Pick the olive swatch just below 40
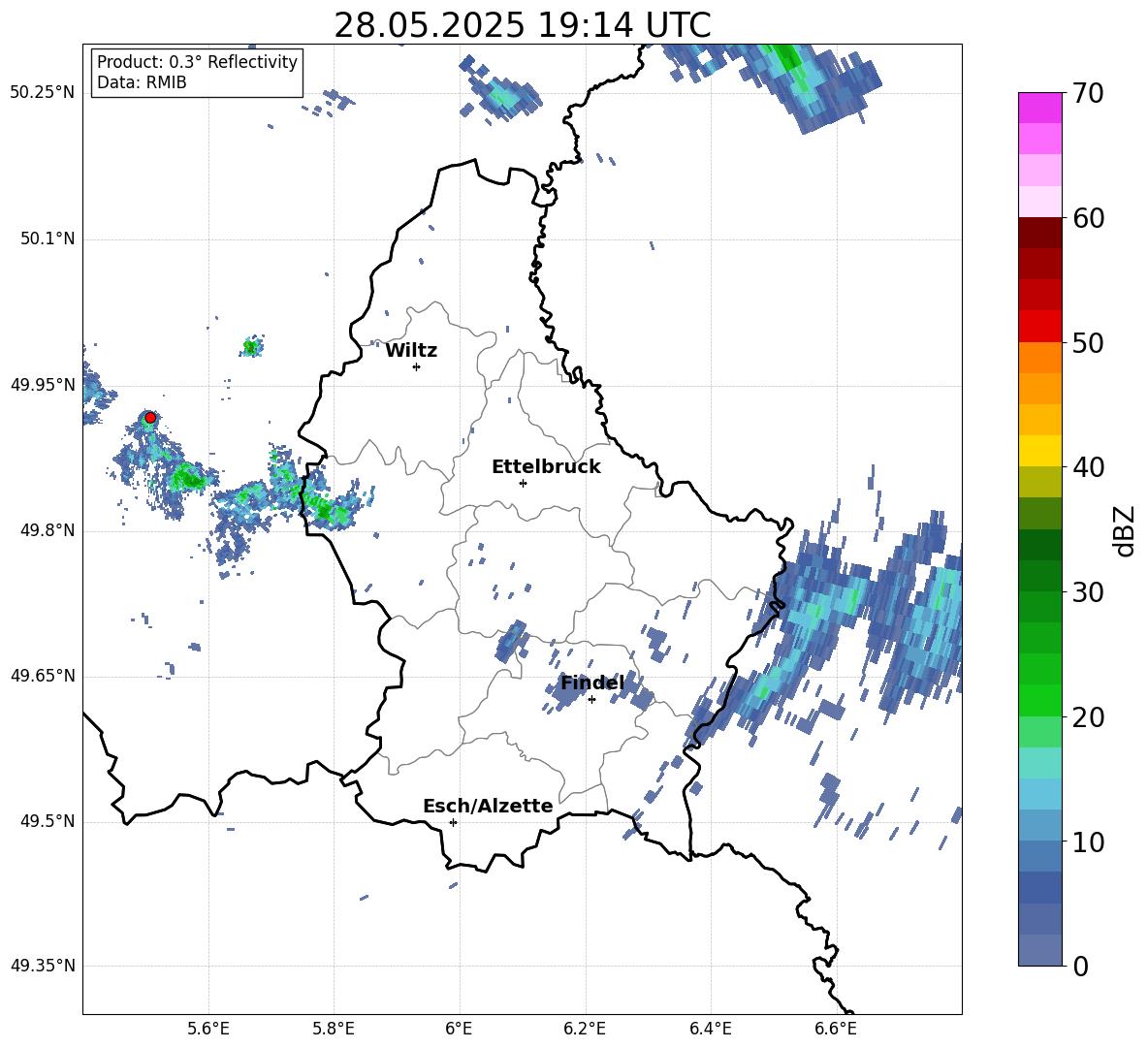 [x=1039, y=482]
